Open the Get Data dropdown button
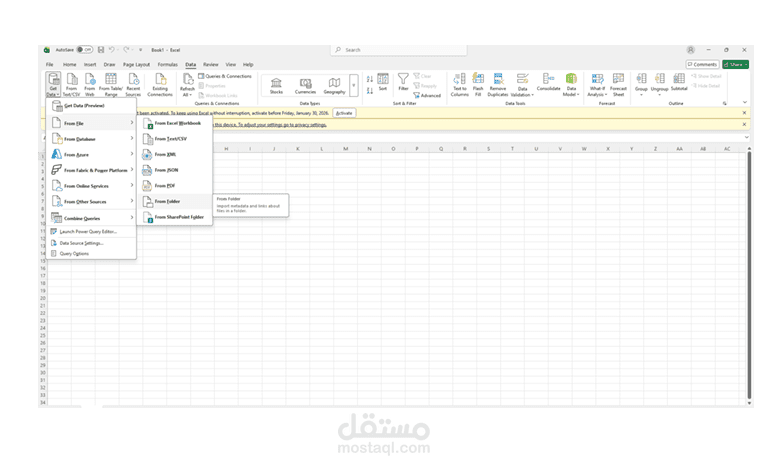 pyautogui.click(x=53, y=85)
